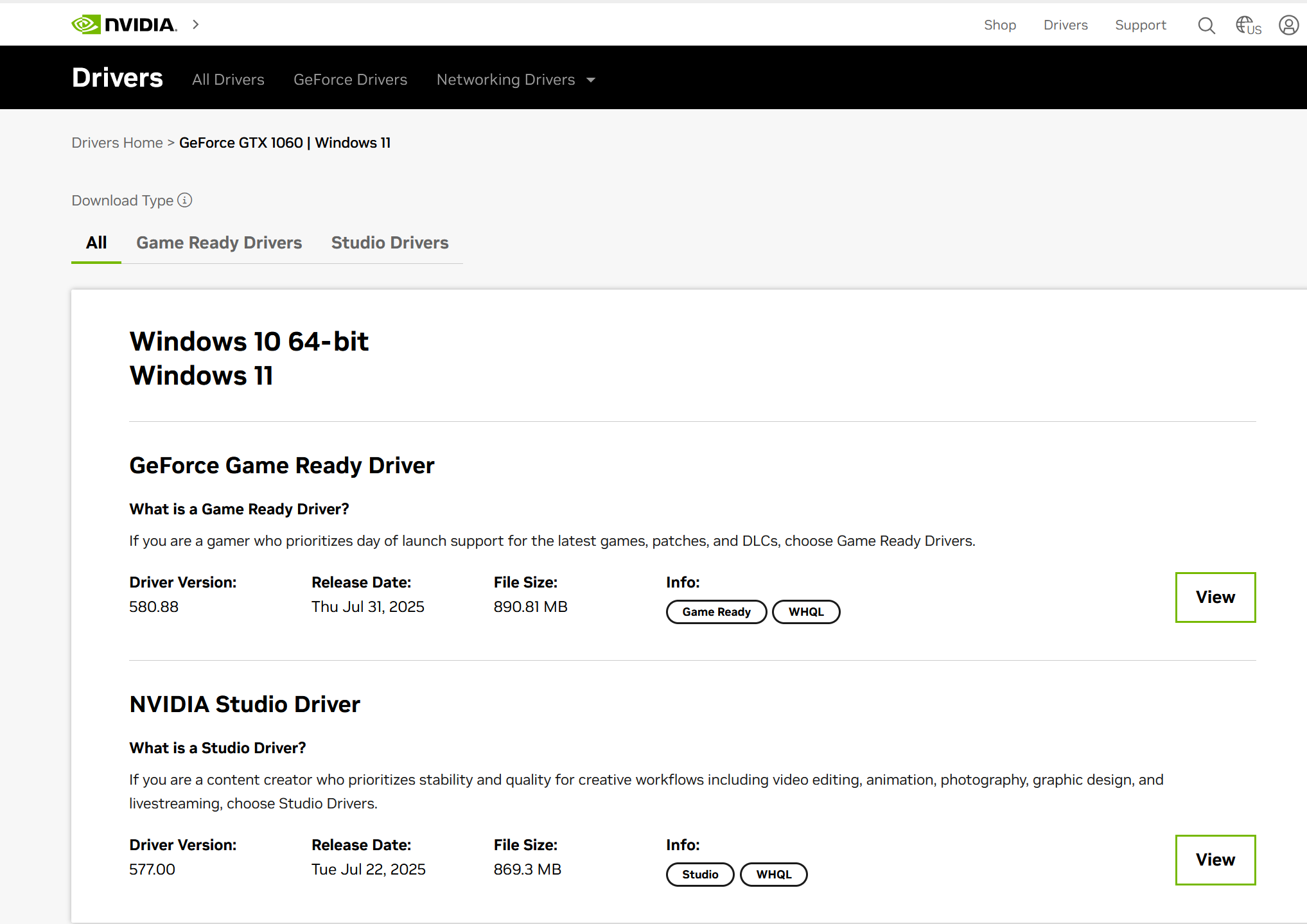Open the user account icon
Screen dimensions: 1307x924
point(1288,25)
